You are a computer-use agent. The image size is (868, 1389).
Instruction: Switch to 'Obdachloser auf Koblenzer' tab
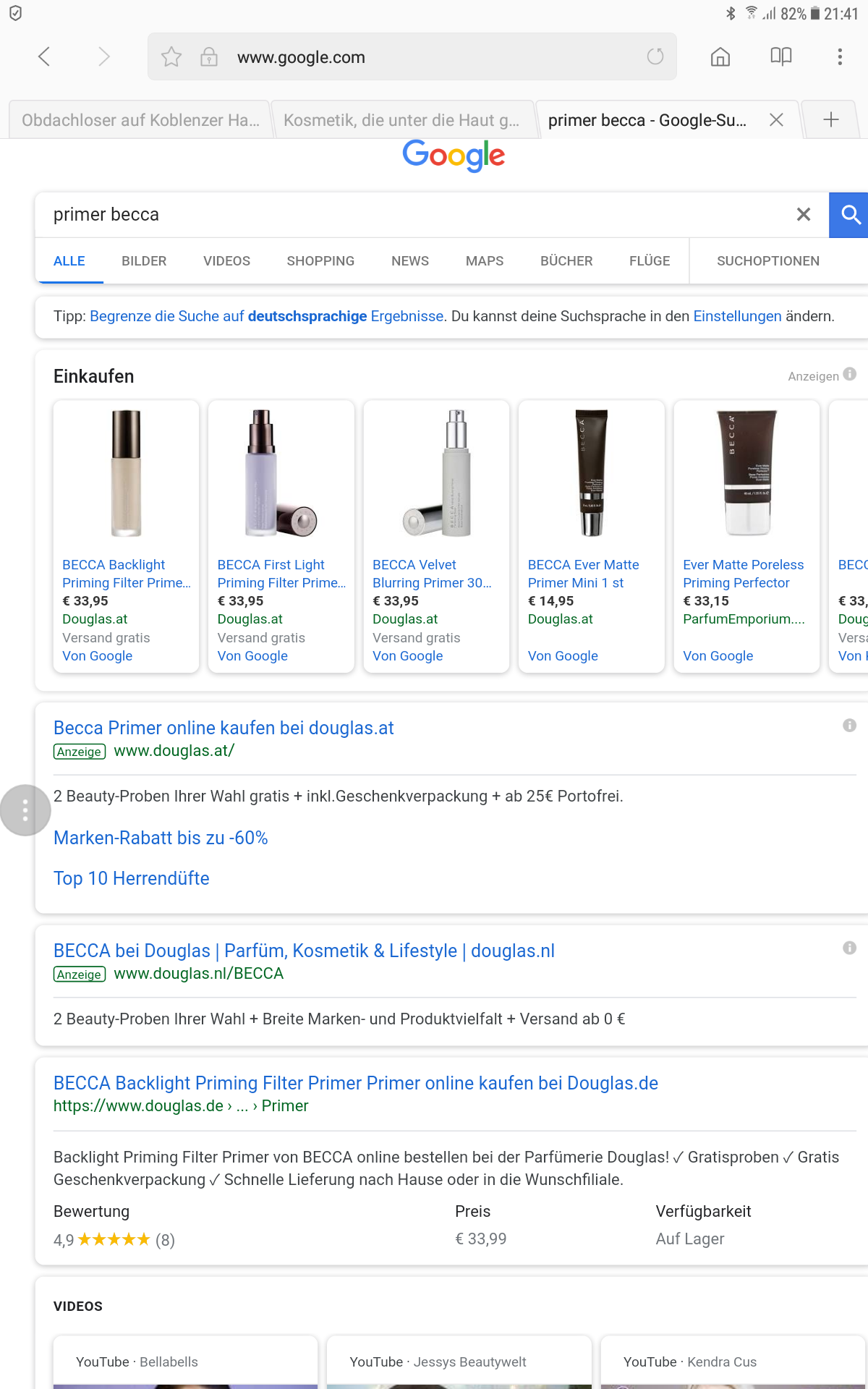pyautogui.click(x=140, y=120)
